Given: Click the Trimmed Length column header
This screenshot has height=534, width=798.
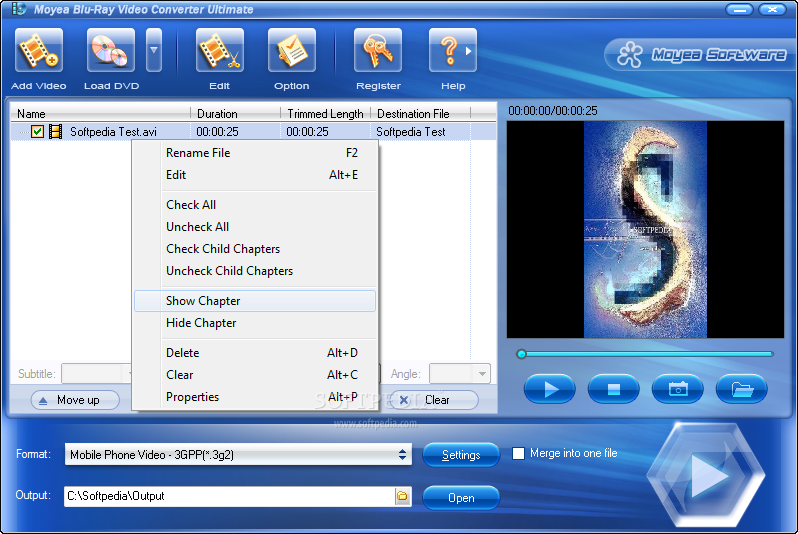Looking at the screenshot, I should point(325,114).
